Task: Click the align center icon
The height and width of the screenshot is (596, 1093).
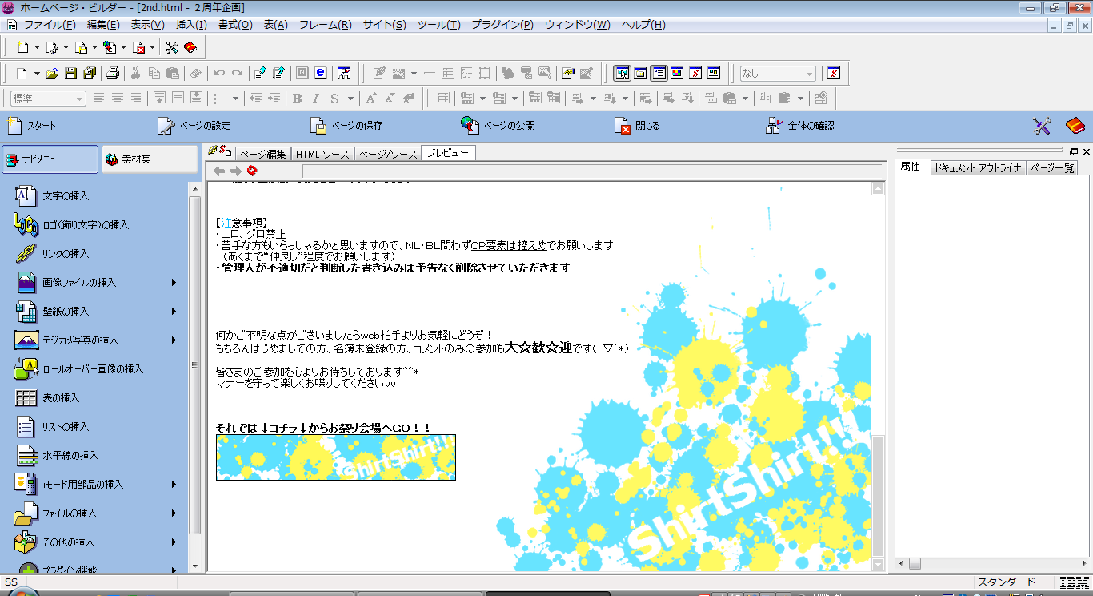Action: click(x=117, y=98)
